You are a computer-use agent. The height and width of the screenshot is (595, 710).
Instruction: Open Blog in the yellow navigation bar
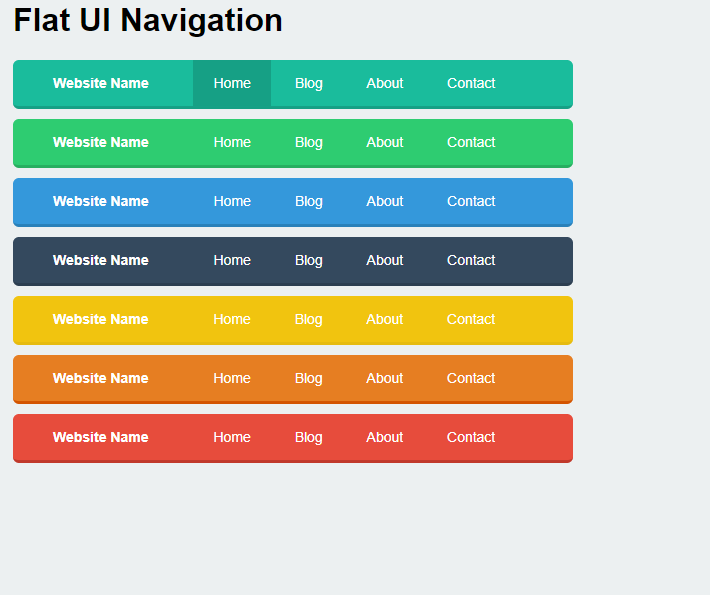[x=309, y=319]
